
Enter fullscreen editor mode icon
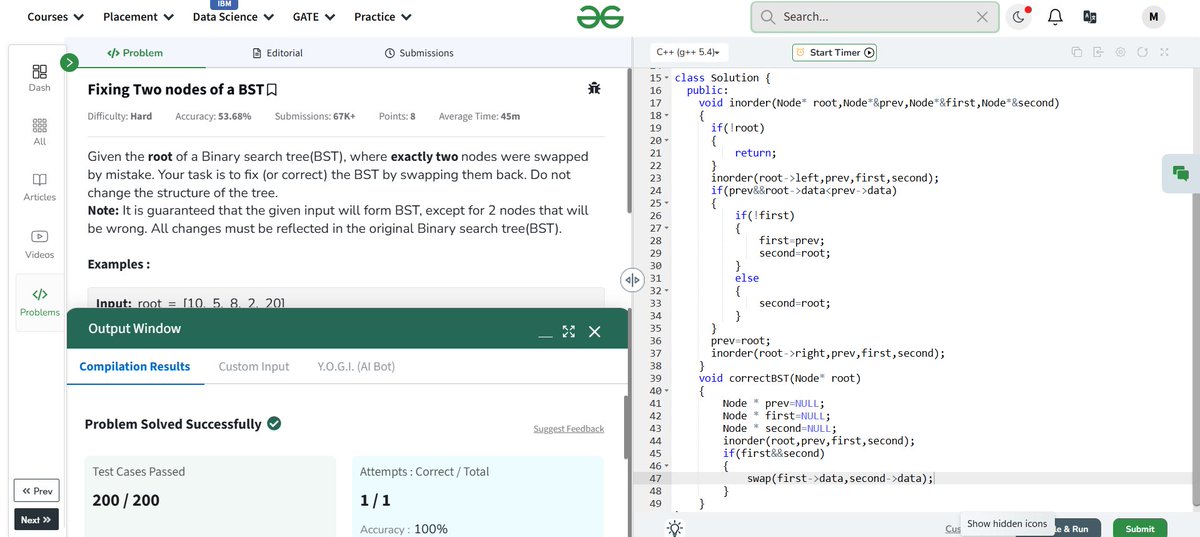[1164, 52]
